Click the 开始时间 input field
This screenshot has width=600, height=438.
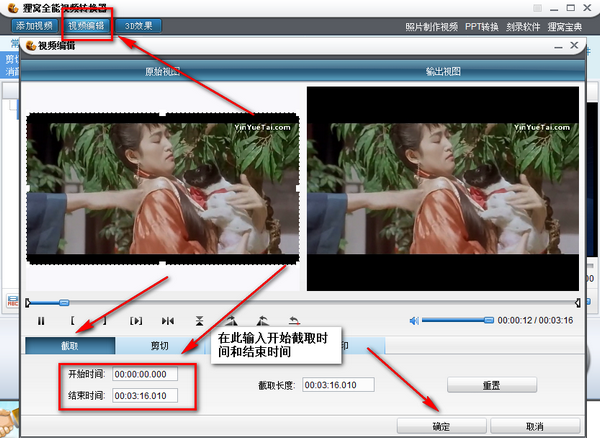[x=145, y=374]
